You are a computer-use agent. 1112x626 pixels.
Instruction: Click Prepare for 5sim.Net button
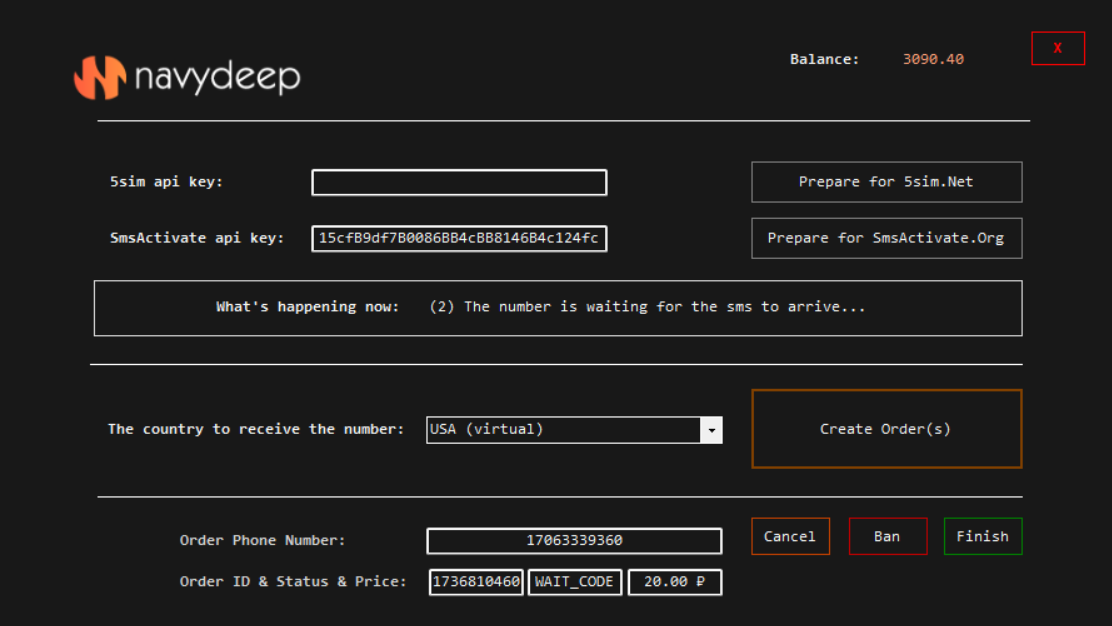[x=886, y=182]
